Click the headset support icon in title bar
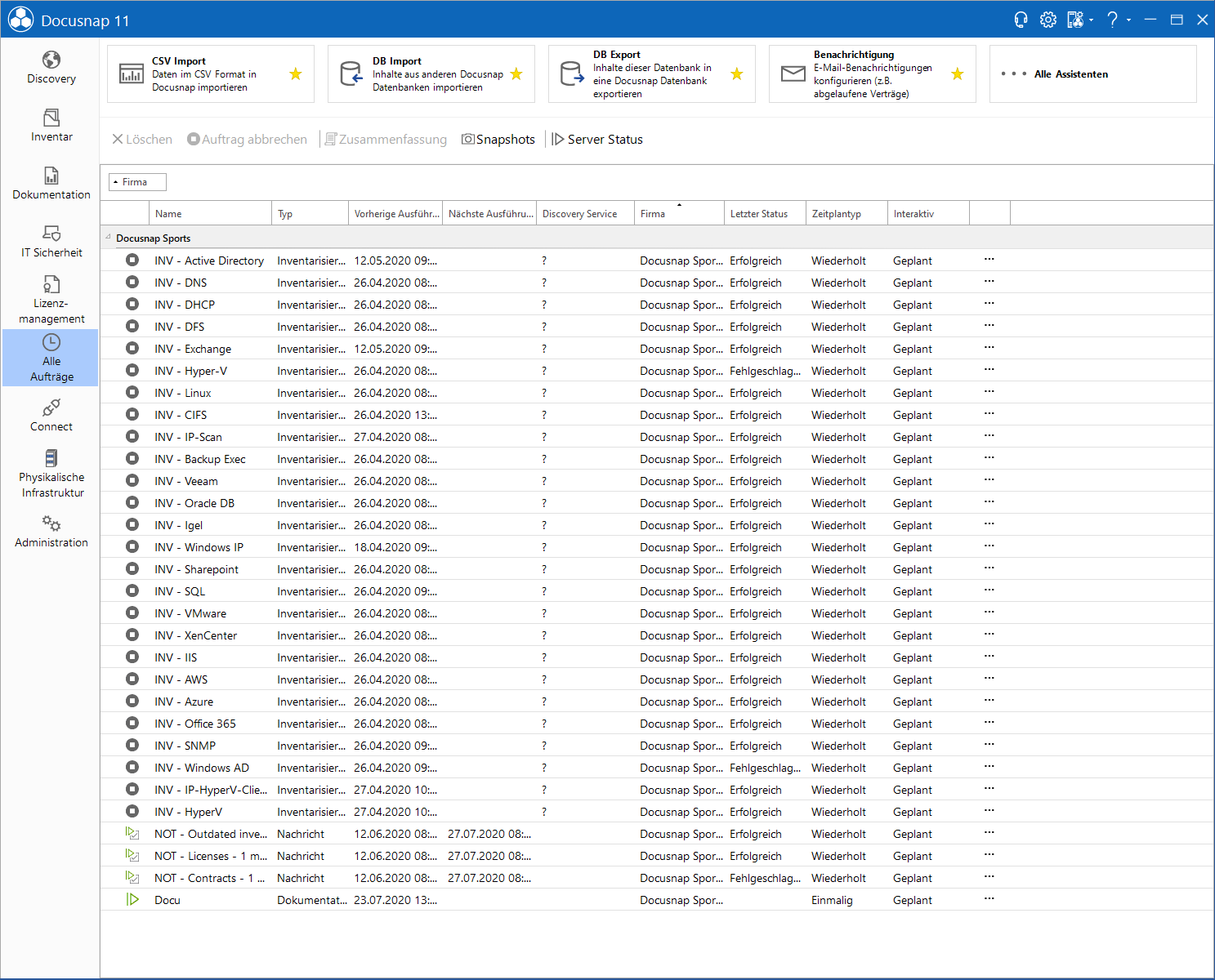The width and height of the screenshot is (1215, 980). (1021, 20)
